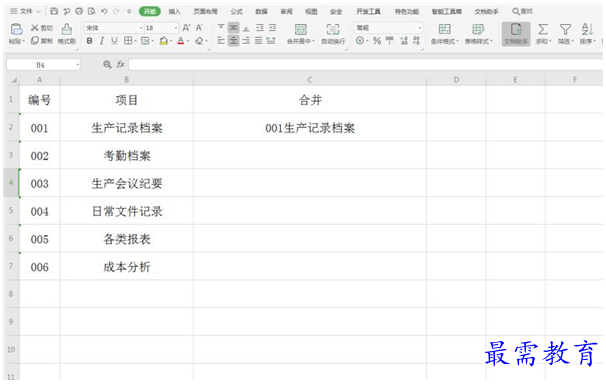Expand the font color dropdown arrow
This screenshot has width=606, height=385.
click(188, 41)
